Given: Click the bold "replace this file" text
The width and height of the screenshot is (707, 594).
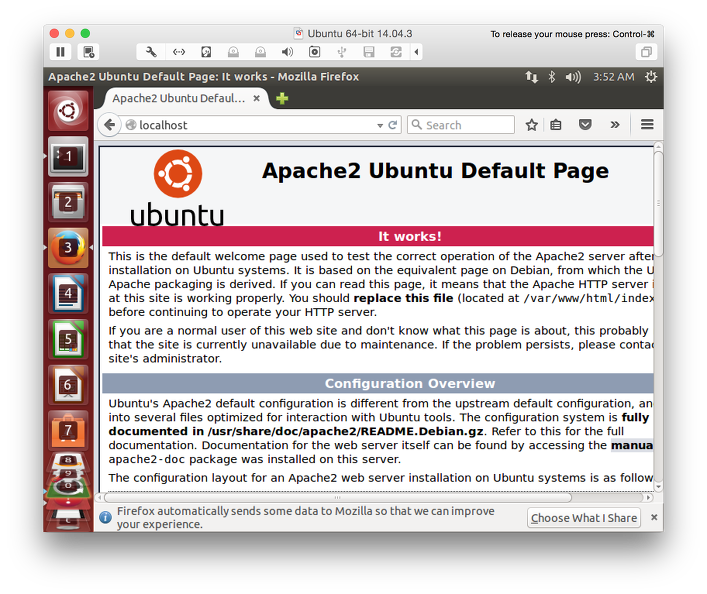Looking at the screenshot, I should point(403,299).
